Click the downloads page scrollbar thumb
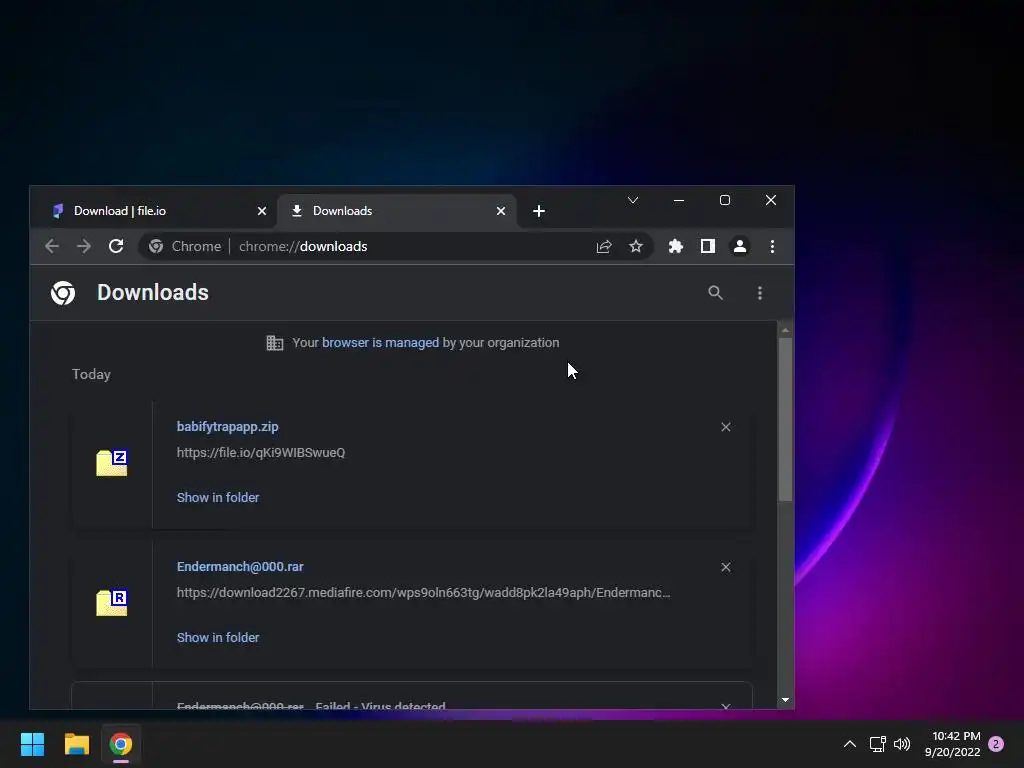The image size is (1024, 768). point(786,419)
